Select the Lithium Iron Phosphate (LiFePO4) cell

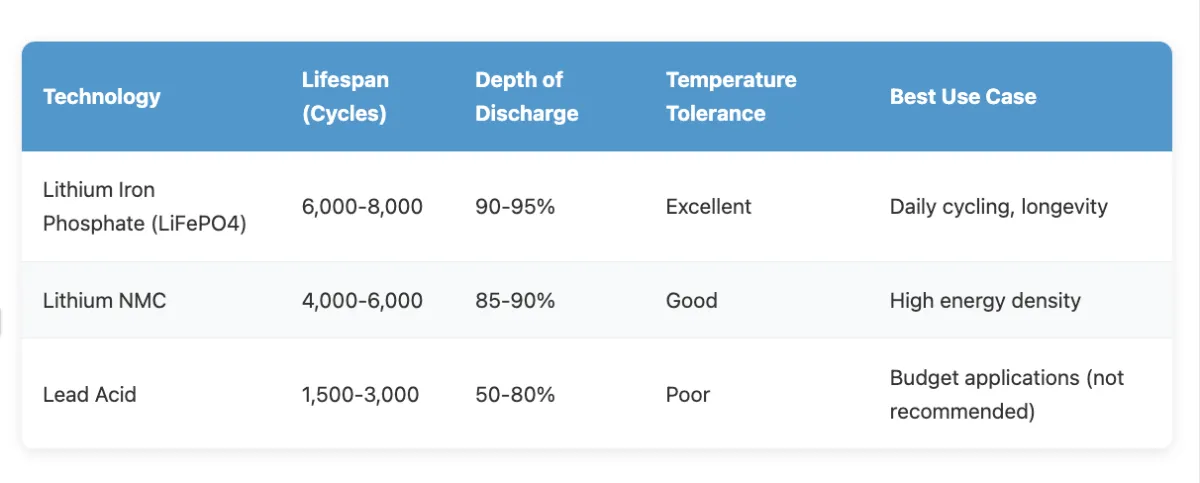tap(144, 207)
